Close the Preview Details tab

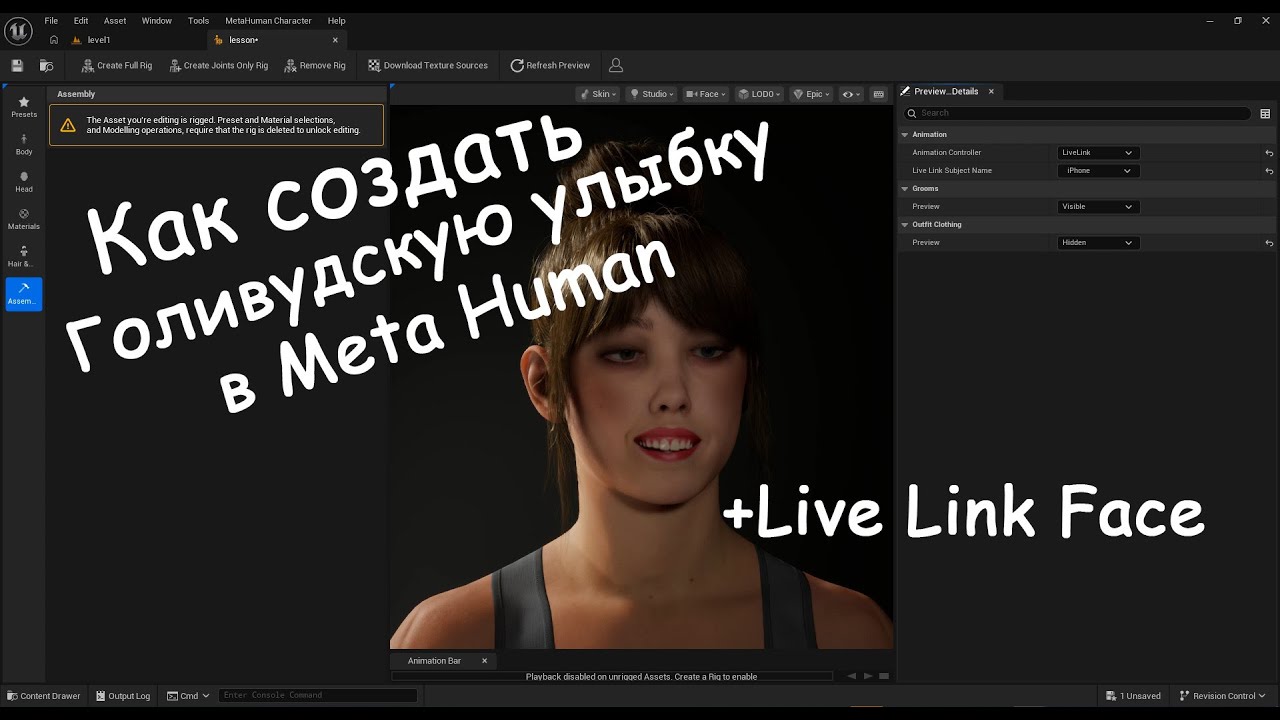click(x=991, y=91)
